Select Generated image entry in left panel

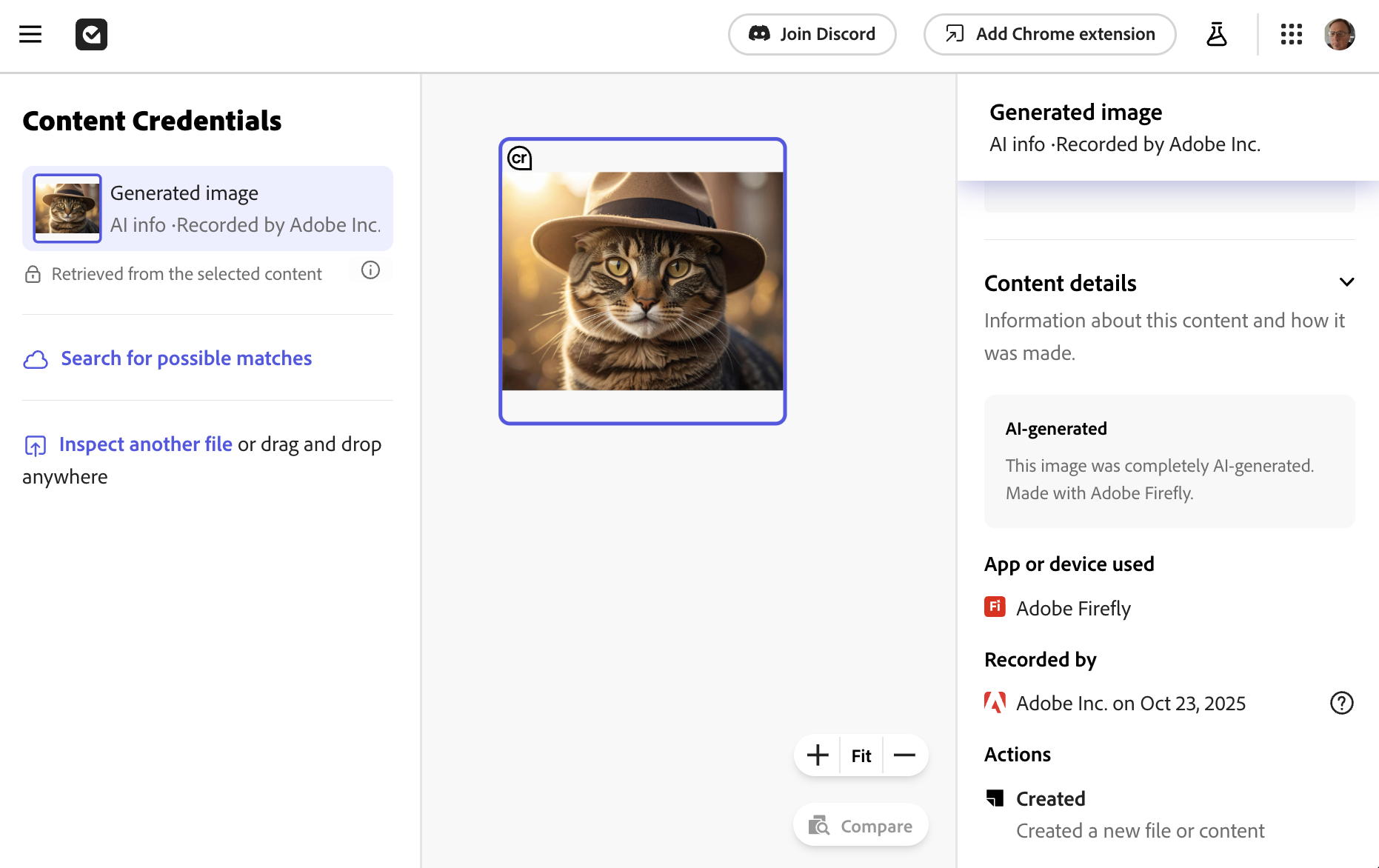(207, 209)
